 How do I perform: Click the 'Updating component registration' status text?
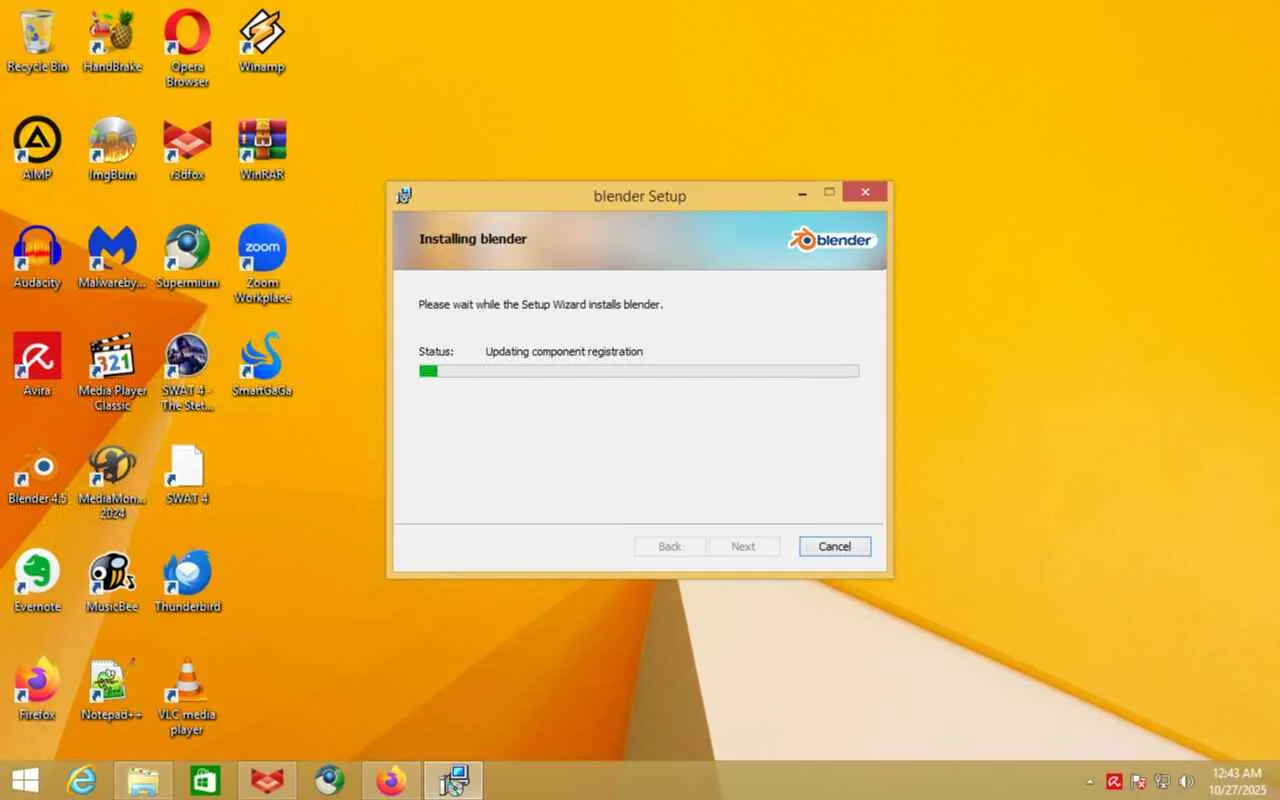pos(564,352)
